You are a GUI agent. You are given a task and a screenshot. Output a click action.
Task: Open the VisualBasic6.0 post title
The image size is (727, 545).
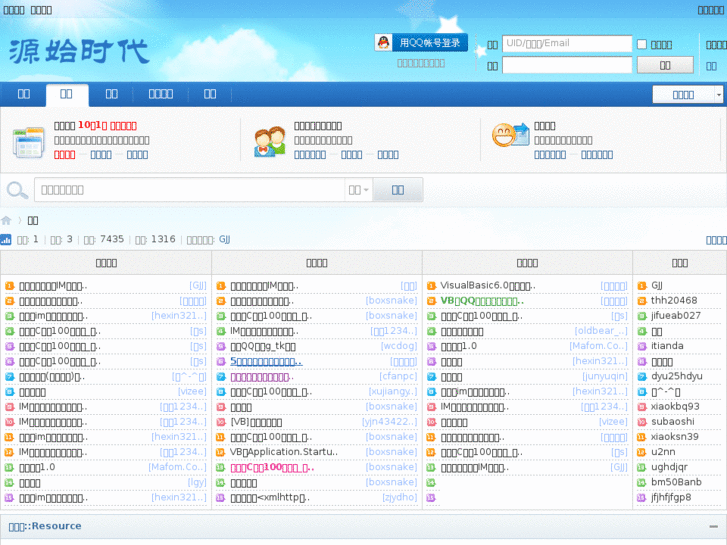click(x=488, y=286)
